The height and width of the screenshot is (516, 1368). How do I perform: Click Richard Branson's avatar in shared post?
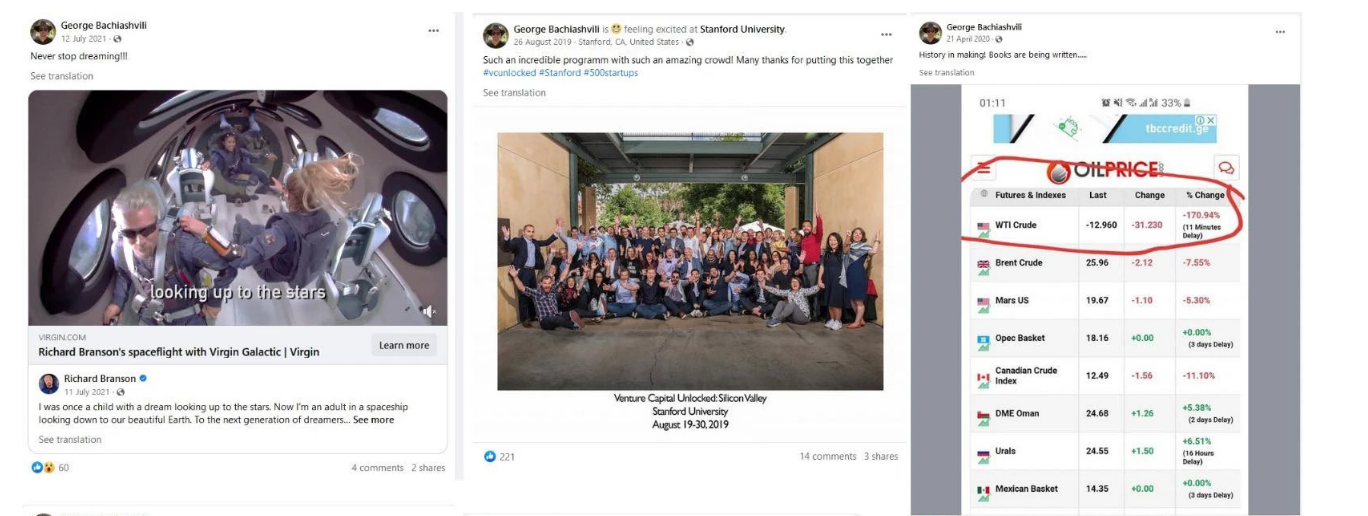[x=49, y=384]
